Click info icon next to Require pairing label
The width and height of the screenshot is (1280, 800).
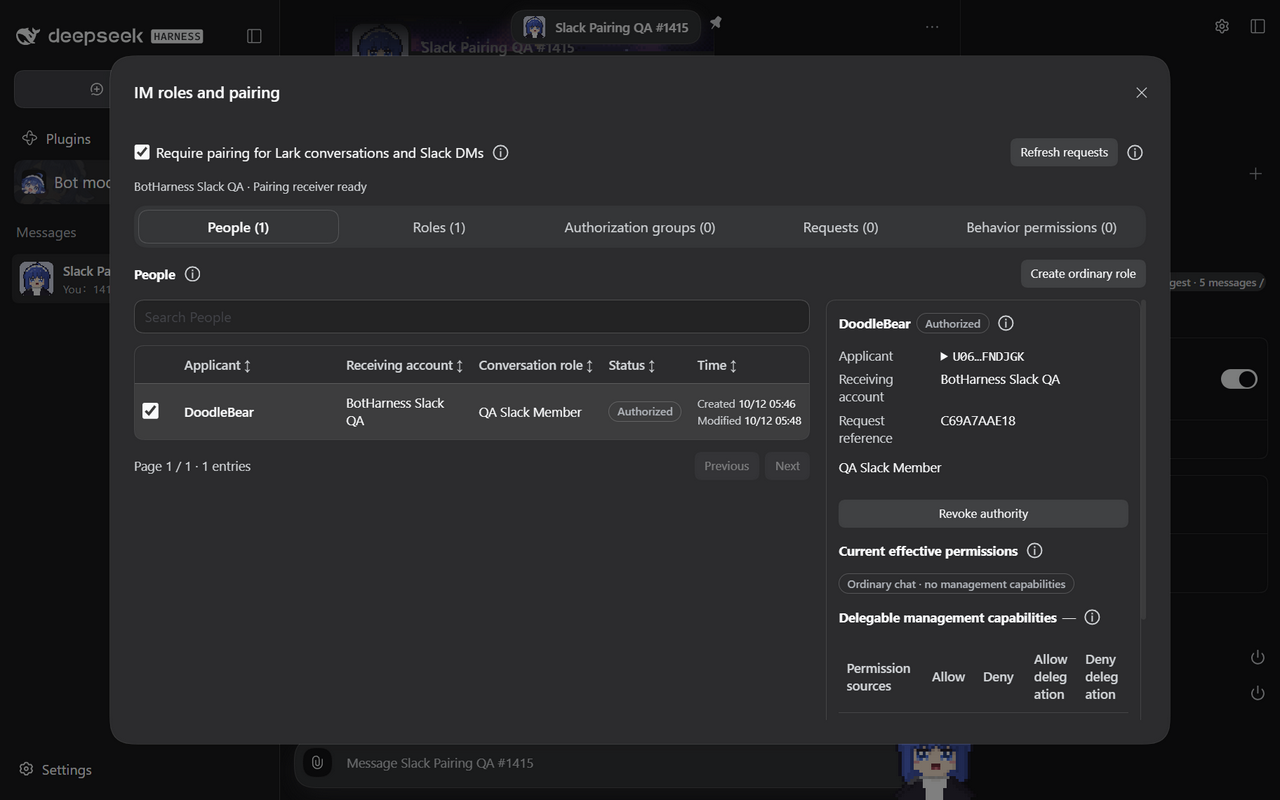coord(501,153)
